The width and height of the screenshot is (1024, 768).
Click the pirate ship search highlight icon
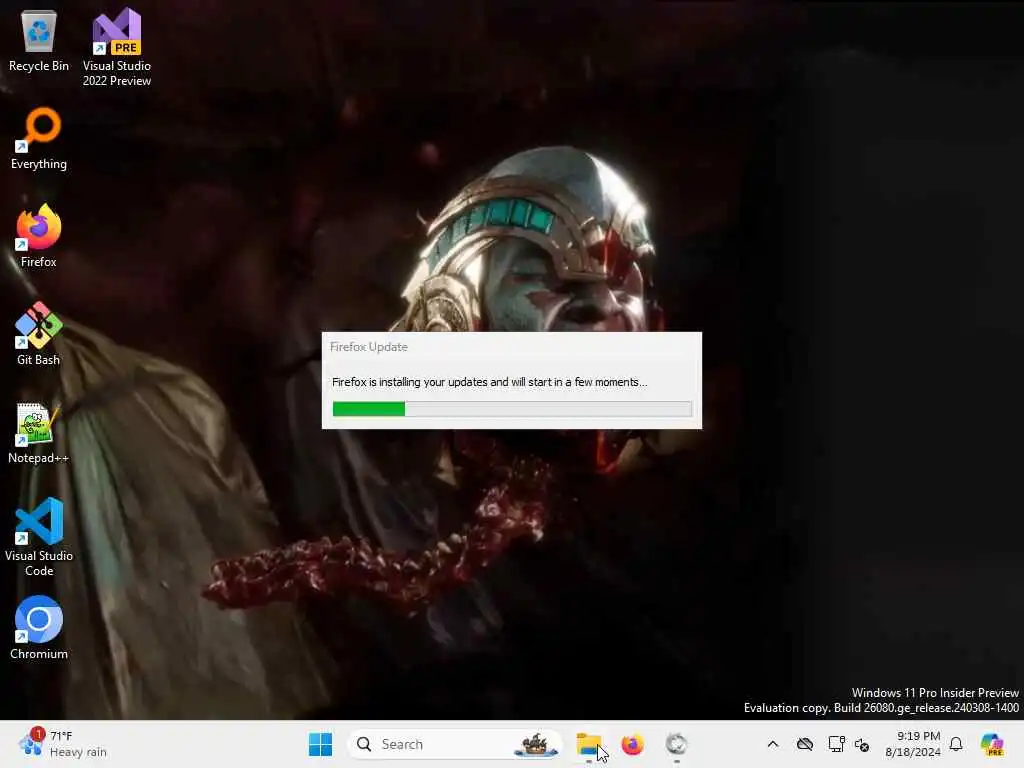(x=536, y=744)
